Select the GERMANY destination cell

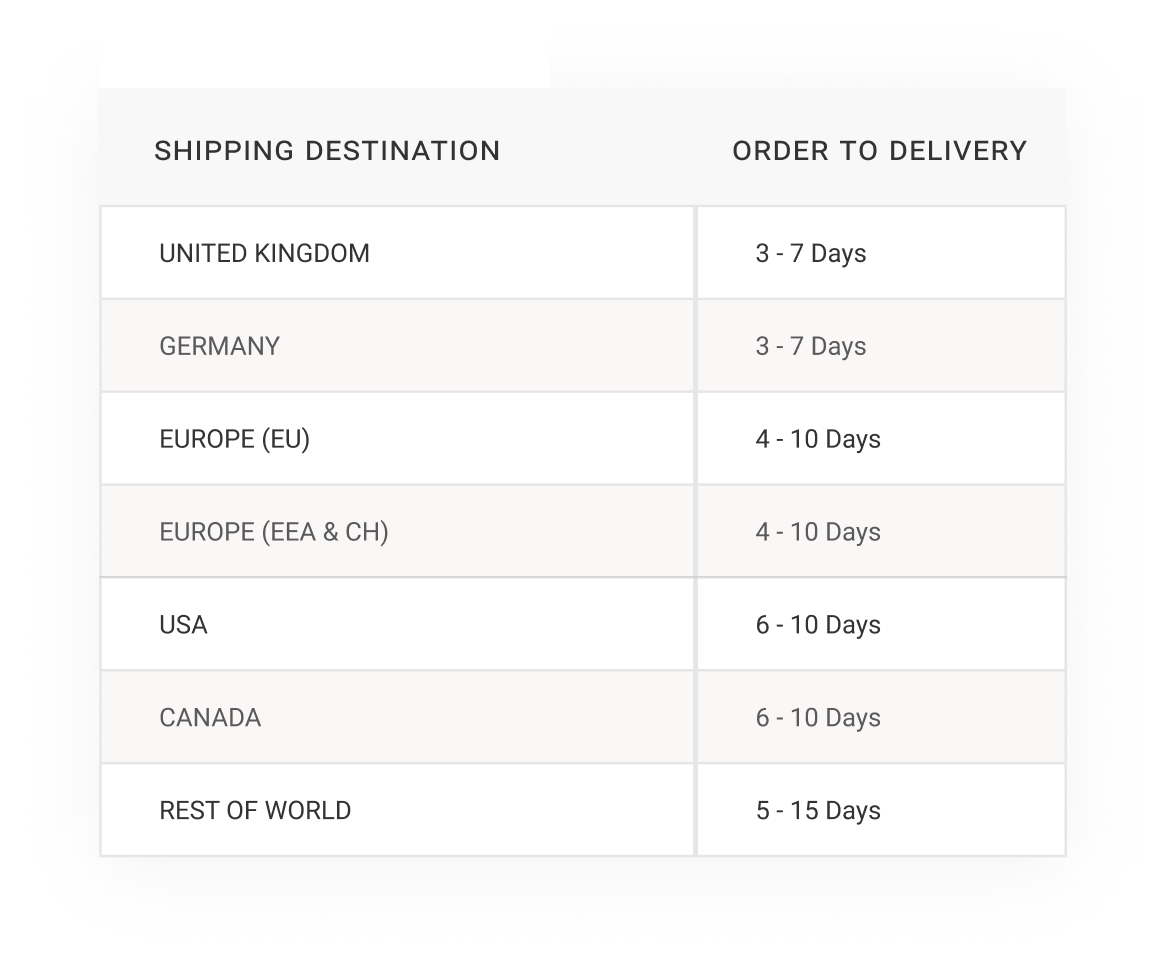tap(397, 346)
